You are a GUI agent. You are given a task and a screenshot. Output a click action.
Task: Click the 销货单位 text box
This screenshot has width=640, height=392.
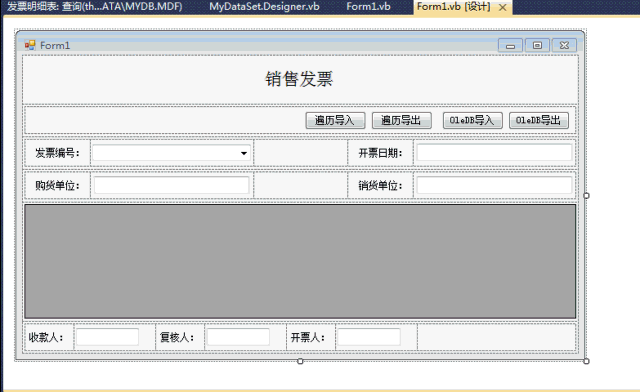coord(494,185)
